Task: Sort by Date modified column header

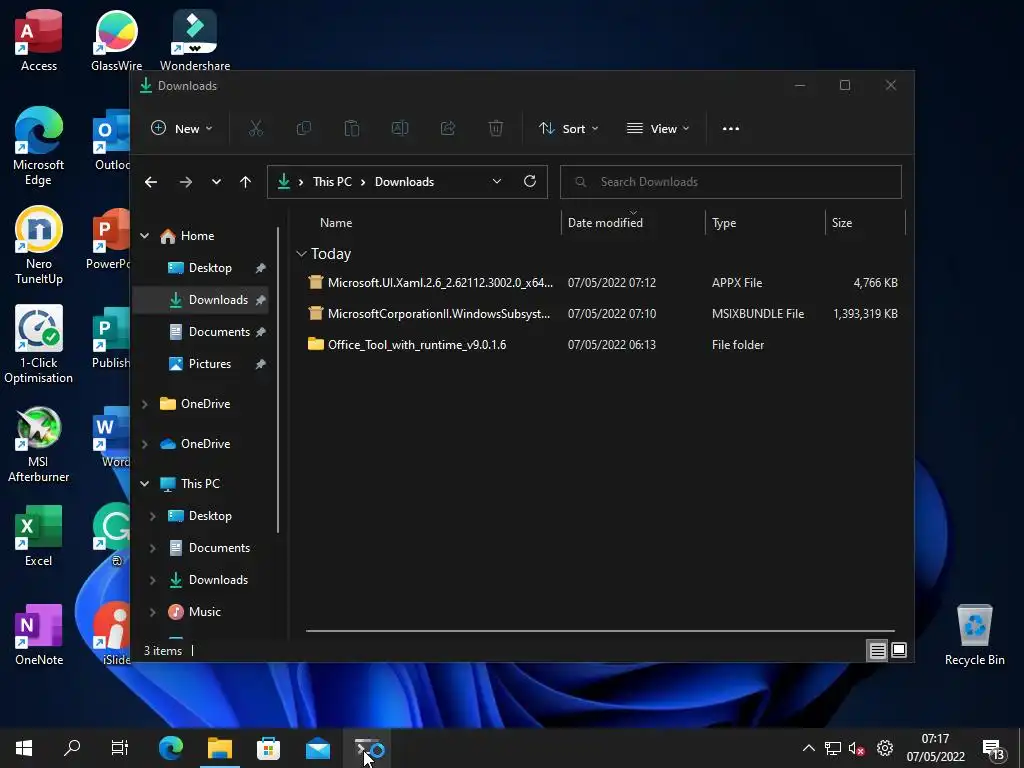Action: click(605, 223)
